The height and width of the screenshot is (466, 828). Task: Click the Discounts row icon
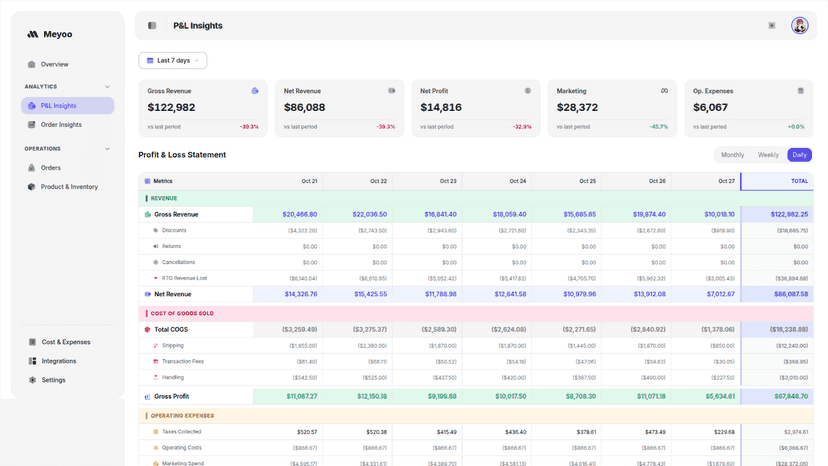coord(156,230)
